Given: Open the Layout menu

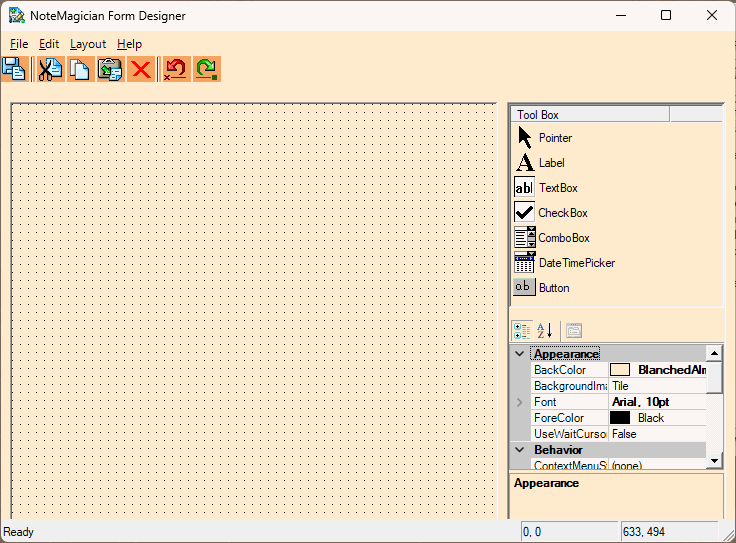Looking at the screenshot, I should [x=88, y=44].
